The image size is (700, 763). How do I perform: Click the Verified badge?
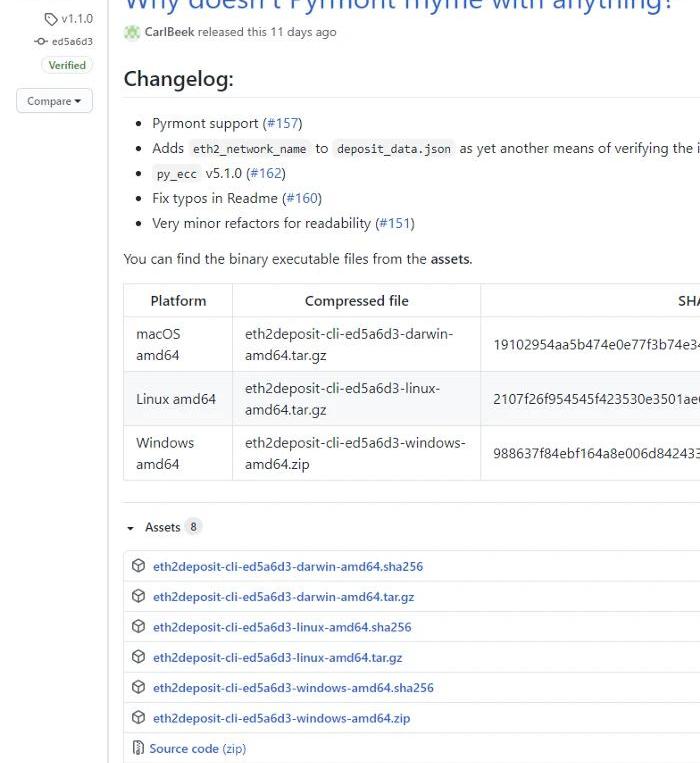pos(68,65)
